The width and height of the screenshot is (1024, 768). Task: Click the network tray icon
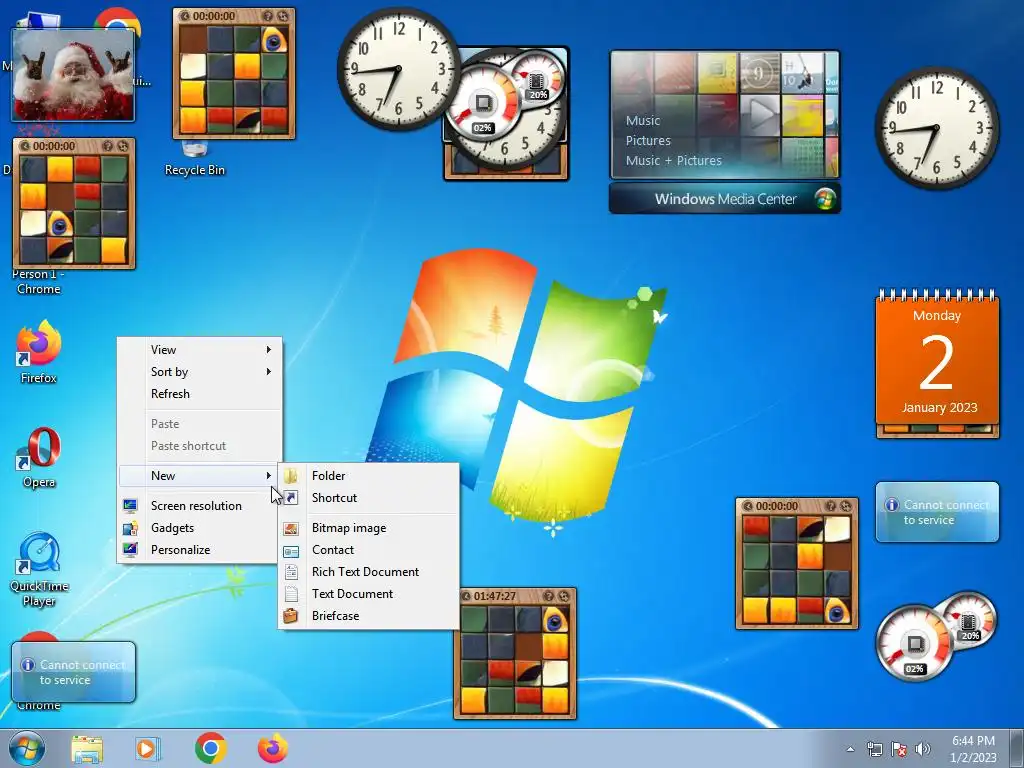click(x=874, y=749)
